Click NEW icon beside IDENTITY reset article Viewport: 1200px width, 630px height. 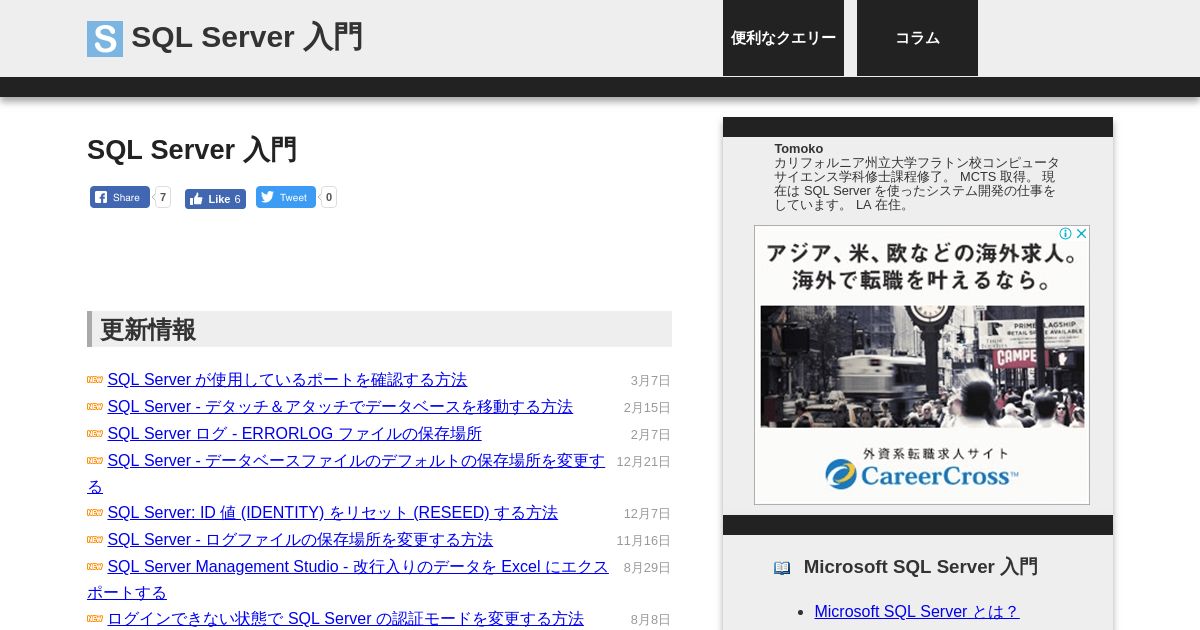click(95, 513)
